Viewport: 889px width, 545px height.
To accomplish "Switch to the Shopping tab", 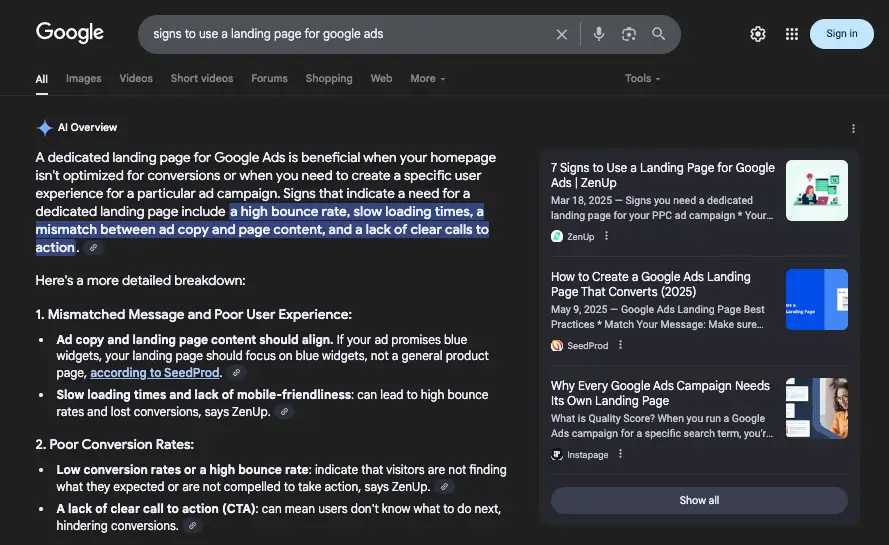I will 329,78.
